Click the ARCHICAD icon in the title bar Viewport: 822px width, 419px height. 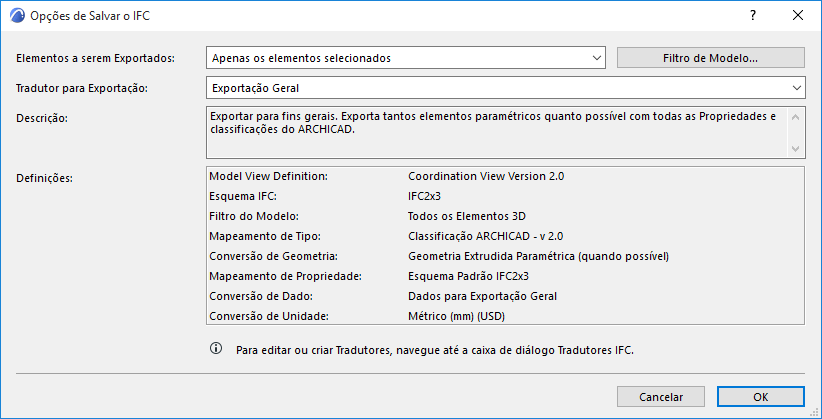pyautogui.click(x=16, y=16)
